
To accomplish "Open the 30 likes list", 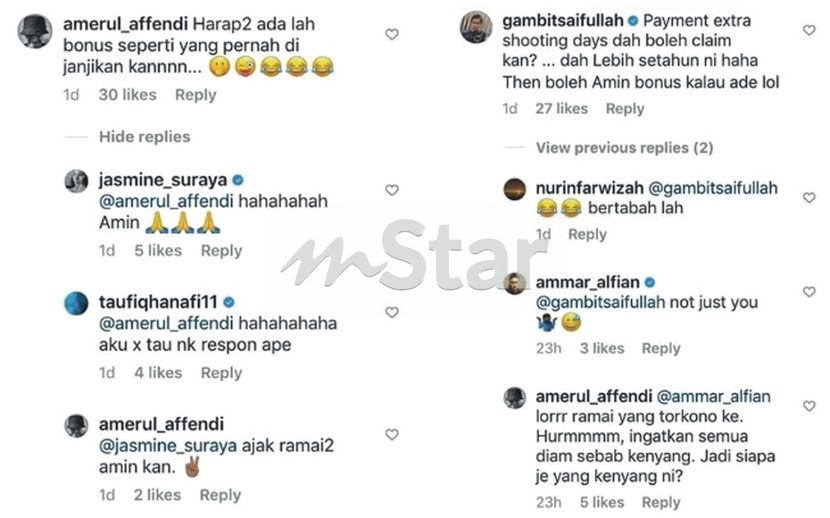I will coord(128,95).
